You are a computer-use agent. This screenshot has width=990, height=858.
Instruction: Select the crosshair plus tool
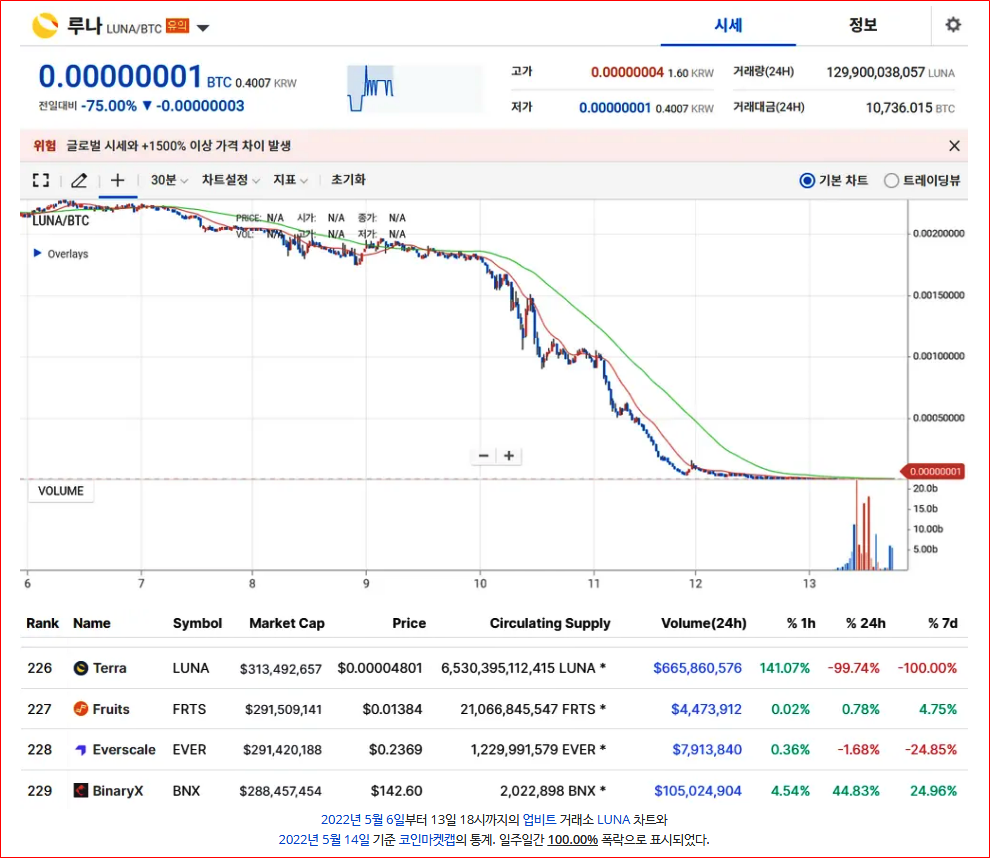point(117,181)
